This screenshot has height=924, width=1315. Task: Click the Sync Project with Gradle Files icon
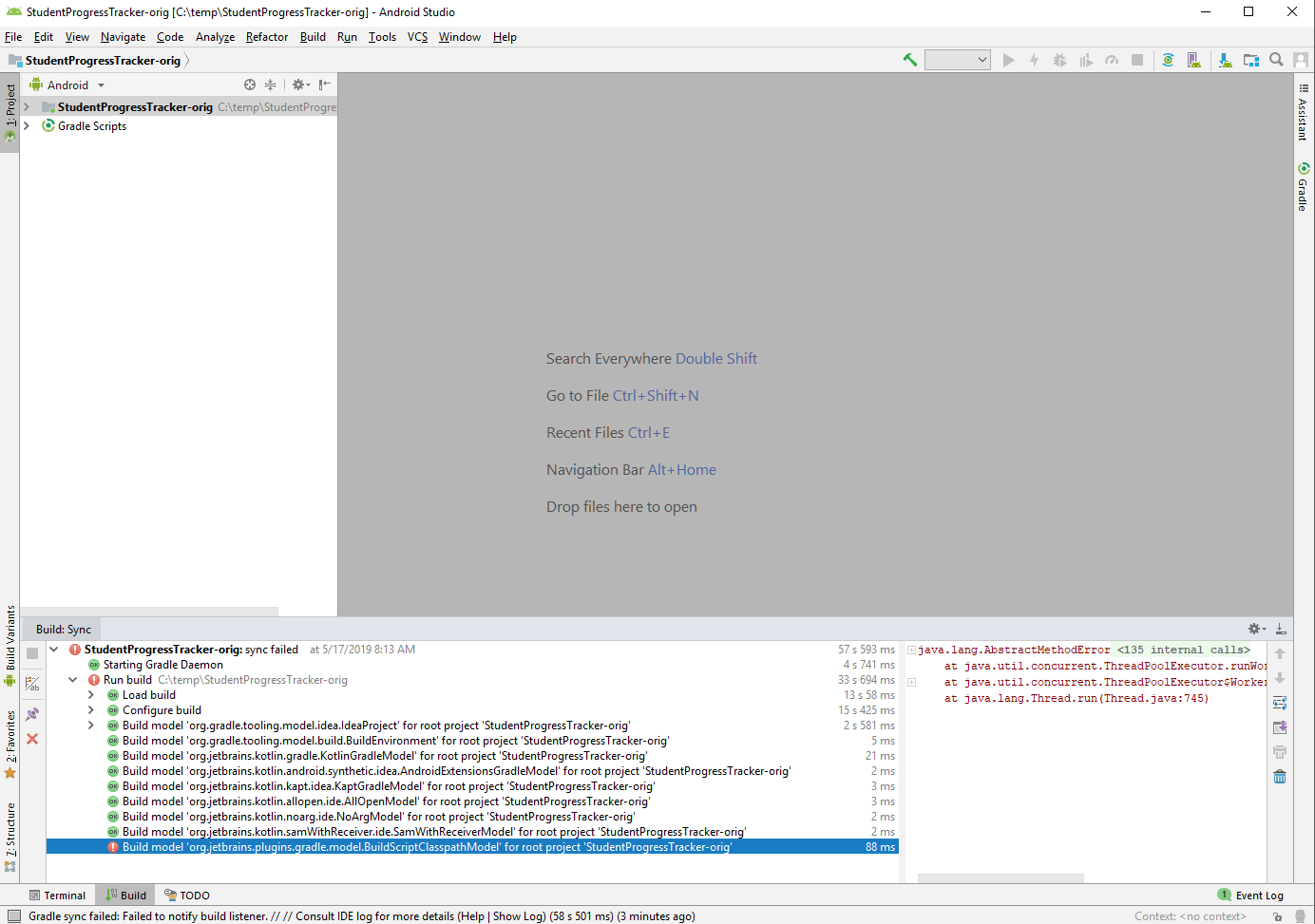[1168, 60]
